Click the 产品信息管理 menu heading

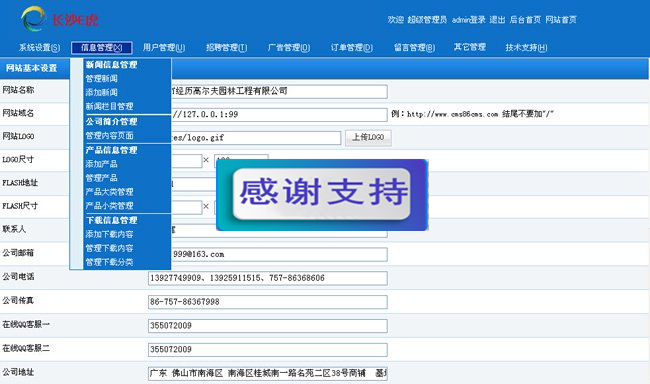pyautogui.click(x=111, y=150)
